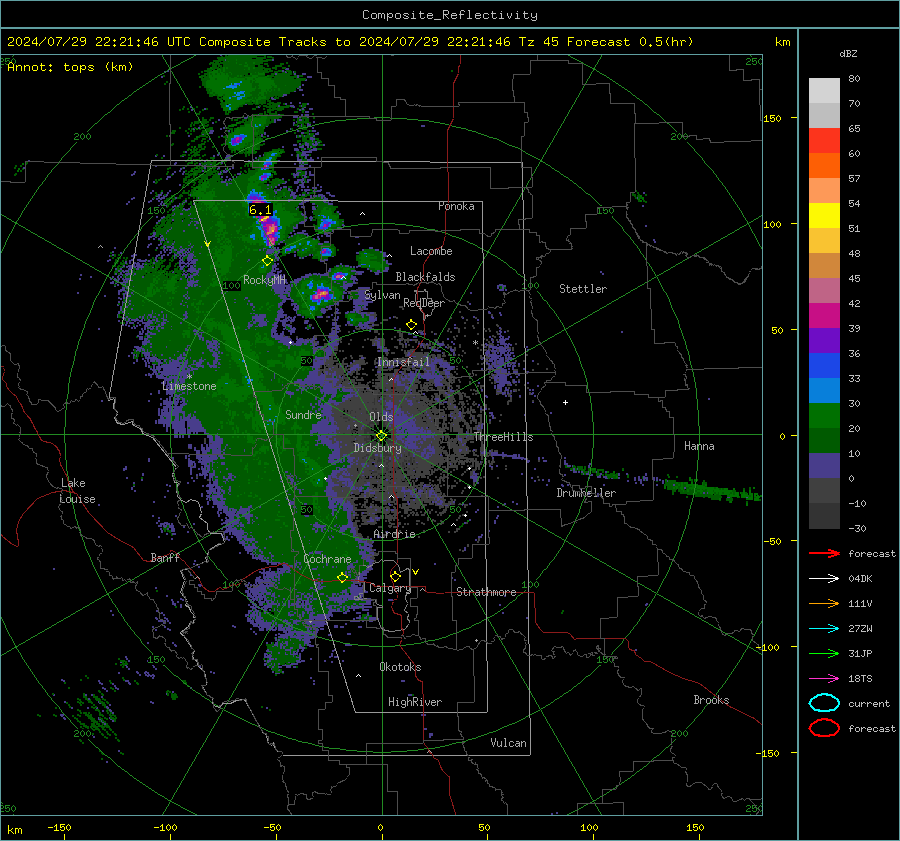Image resolution: width=900 pixels, height=841 pixels.
Task: Click the dBZ legend heading
Action: [848, 54]
